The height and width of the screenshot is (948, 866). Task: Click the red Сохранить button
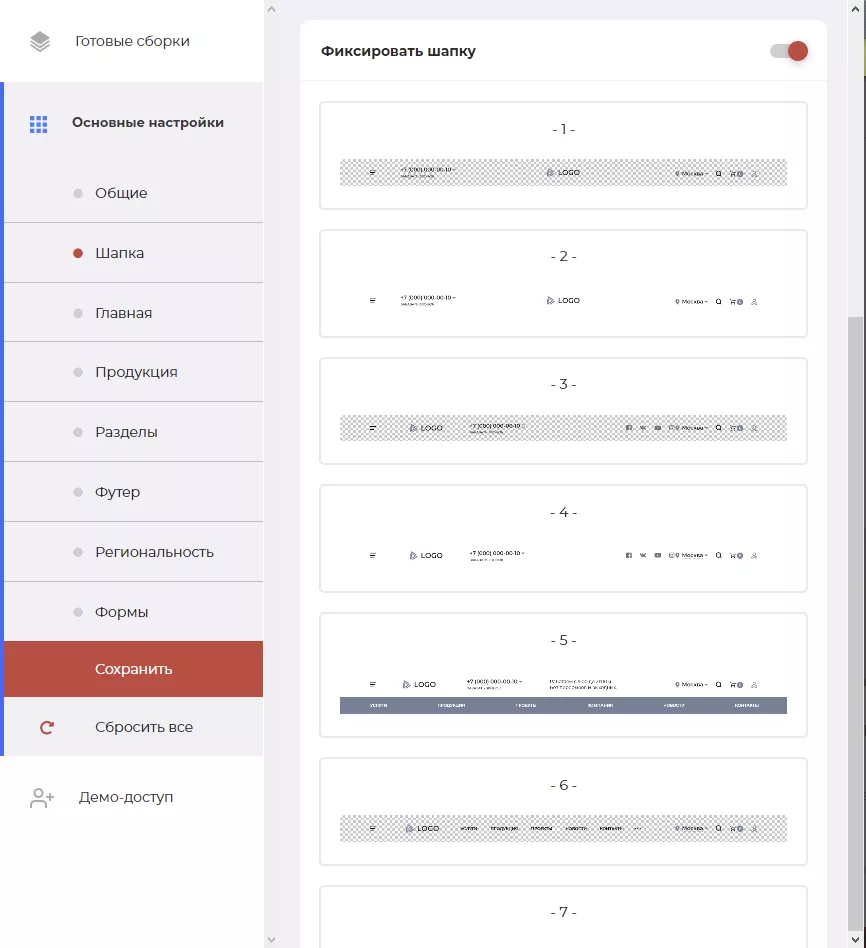(x=134, y=669)
